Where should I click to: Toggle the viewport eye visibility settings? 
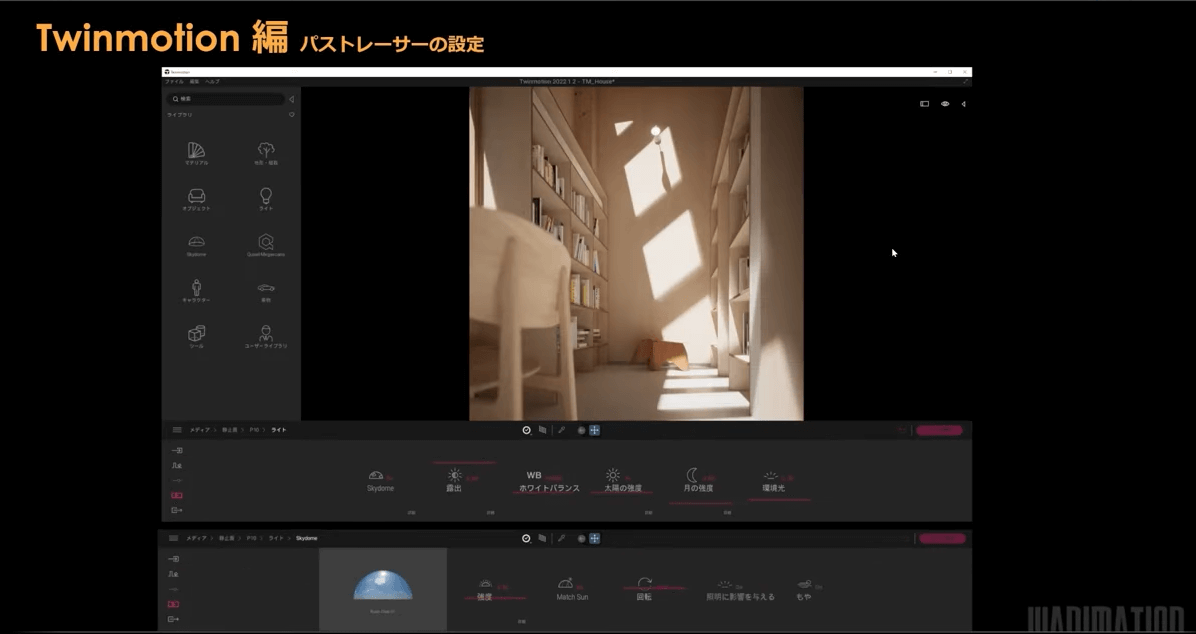(944, 104)
